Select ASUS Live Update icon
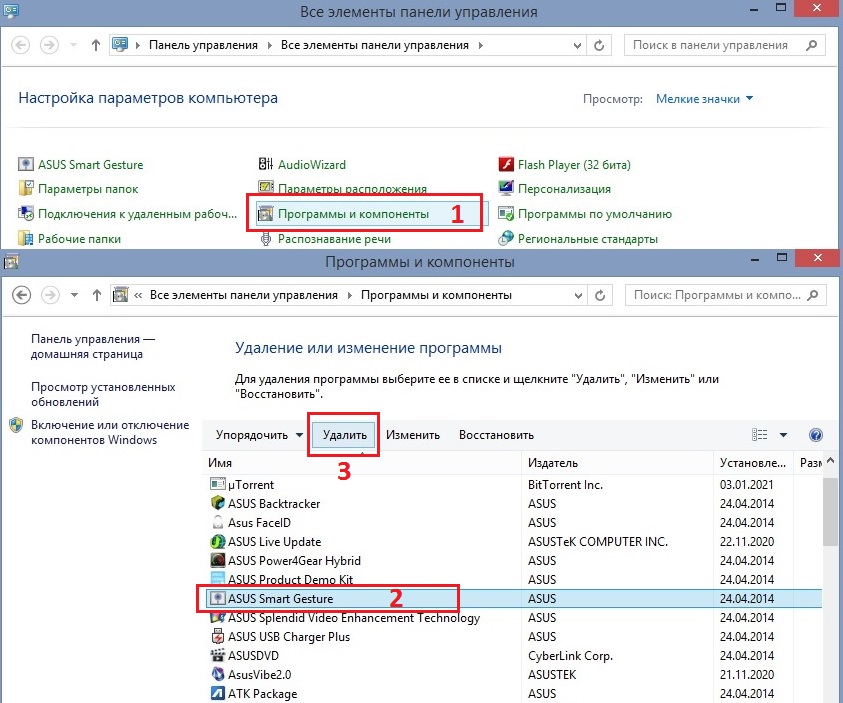This screenshot has height=703, width=843. [x=217, y=541]
